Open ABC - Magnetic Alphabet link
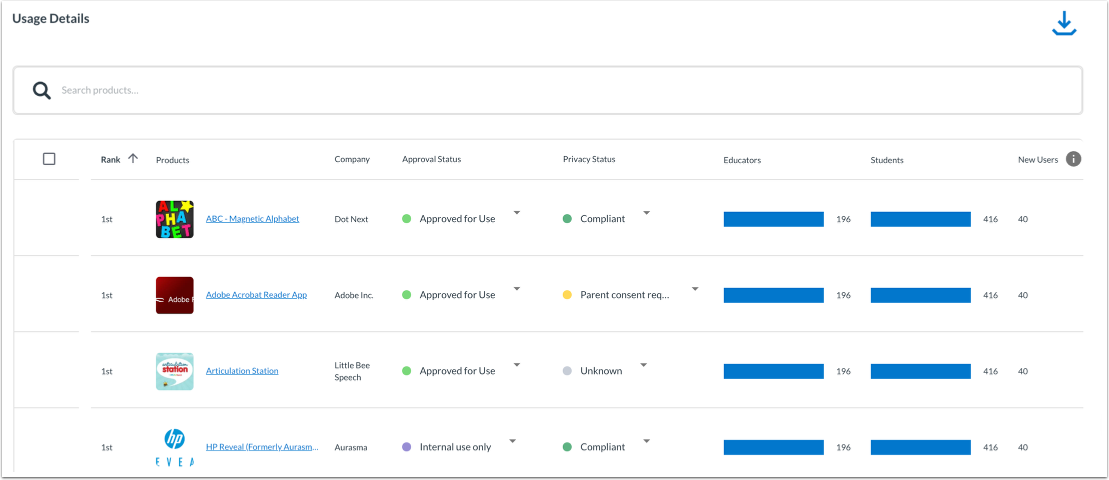Screen dimensions: 1109x480 tap(252, 219)
